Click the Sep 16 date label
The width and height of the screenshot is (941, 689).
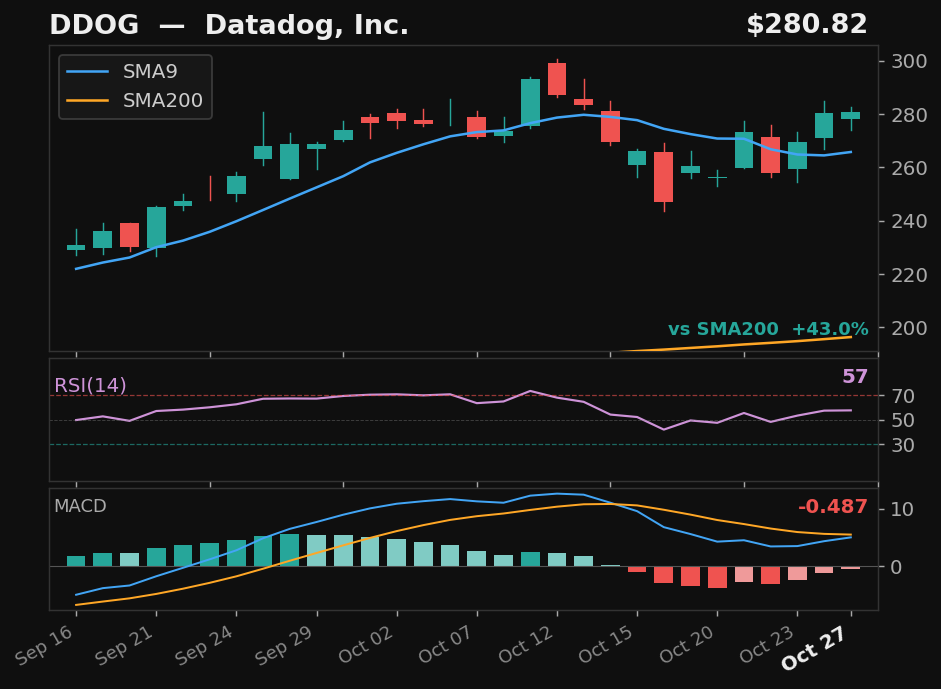coord(46,645)
